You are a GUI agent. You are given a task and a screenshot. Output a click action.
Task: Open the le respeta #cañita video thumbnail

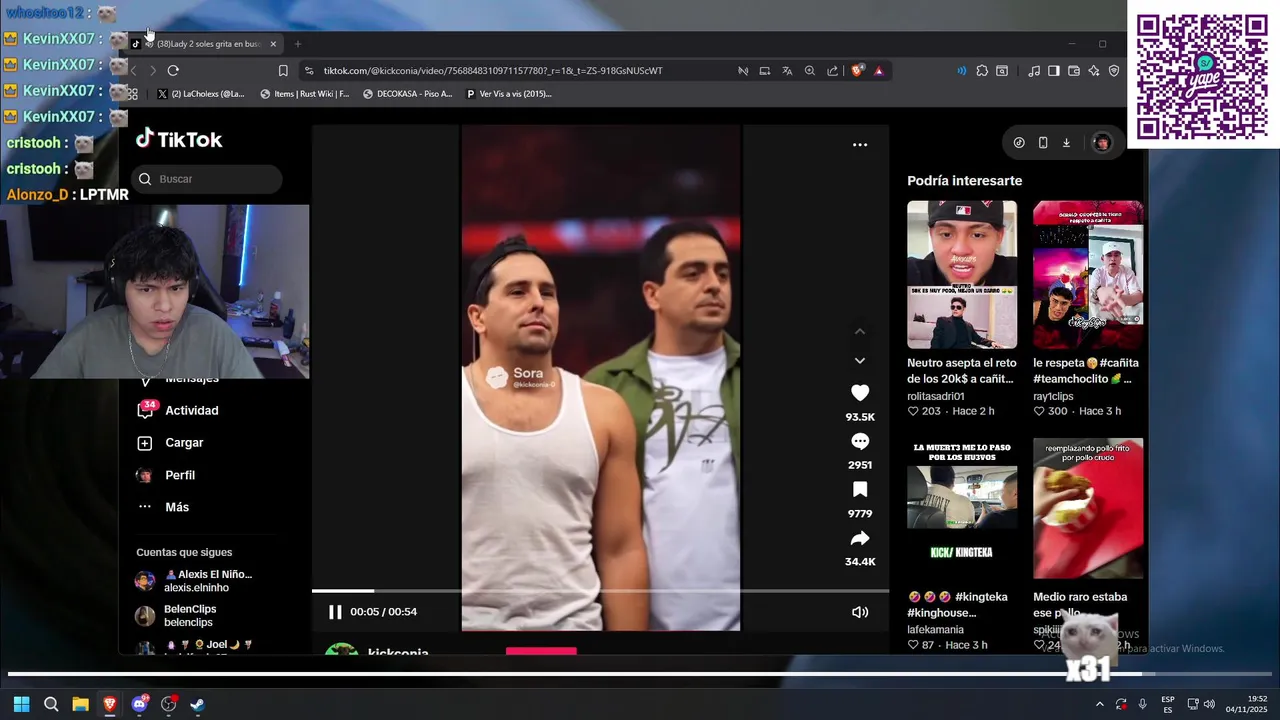coord(1088,275)
